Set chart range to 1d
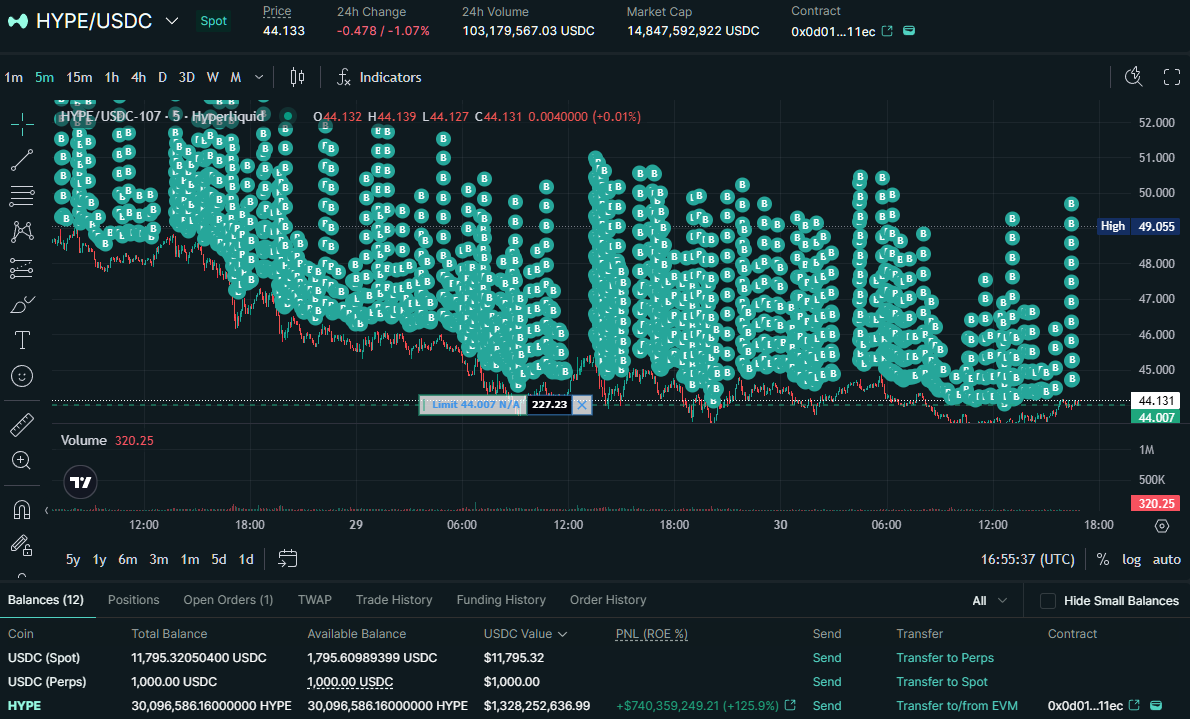 tap(246, 560)
